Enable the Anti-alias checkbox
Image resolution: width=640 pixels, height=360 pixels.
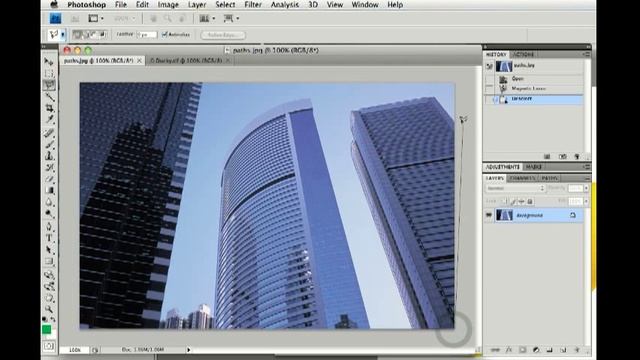164,35
